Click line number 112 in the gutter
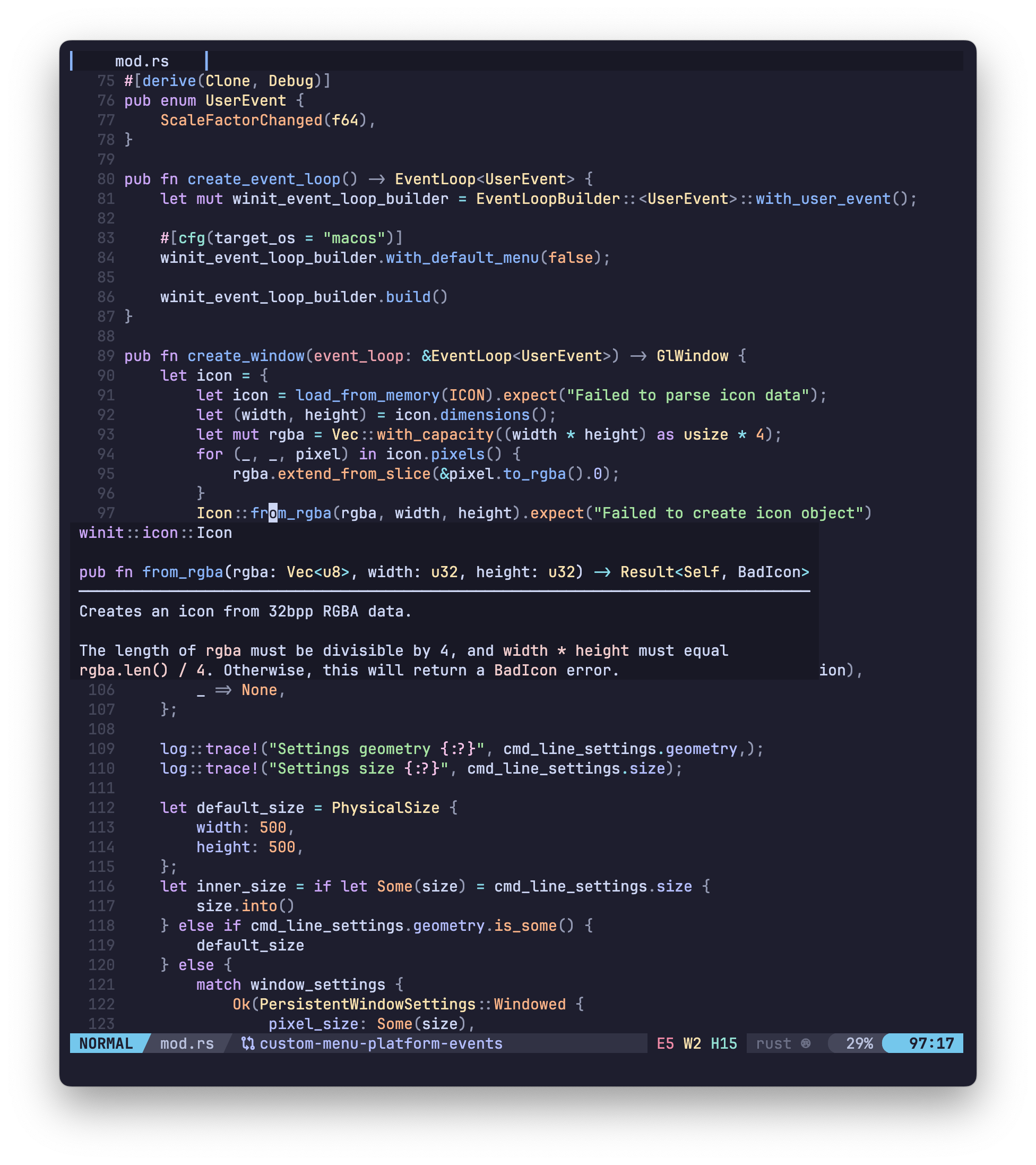Viewport: 1036px width, 1165px height. (101, 808)
